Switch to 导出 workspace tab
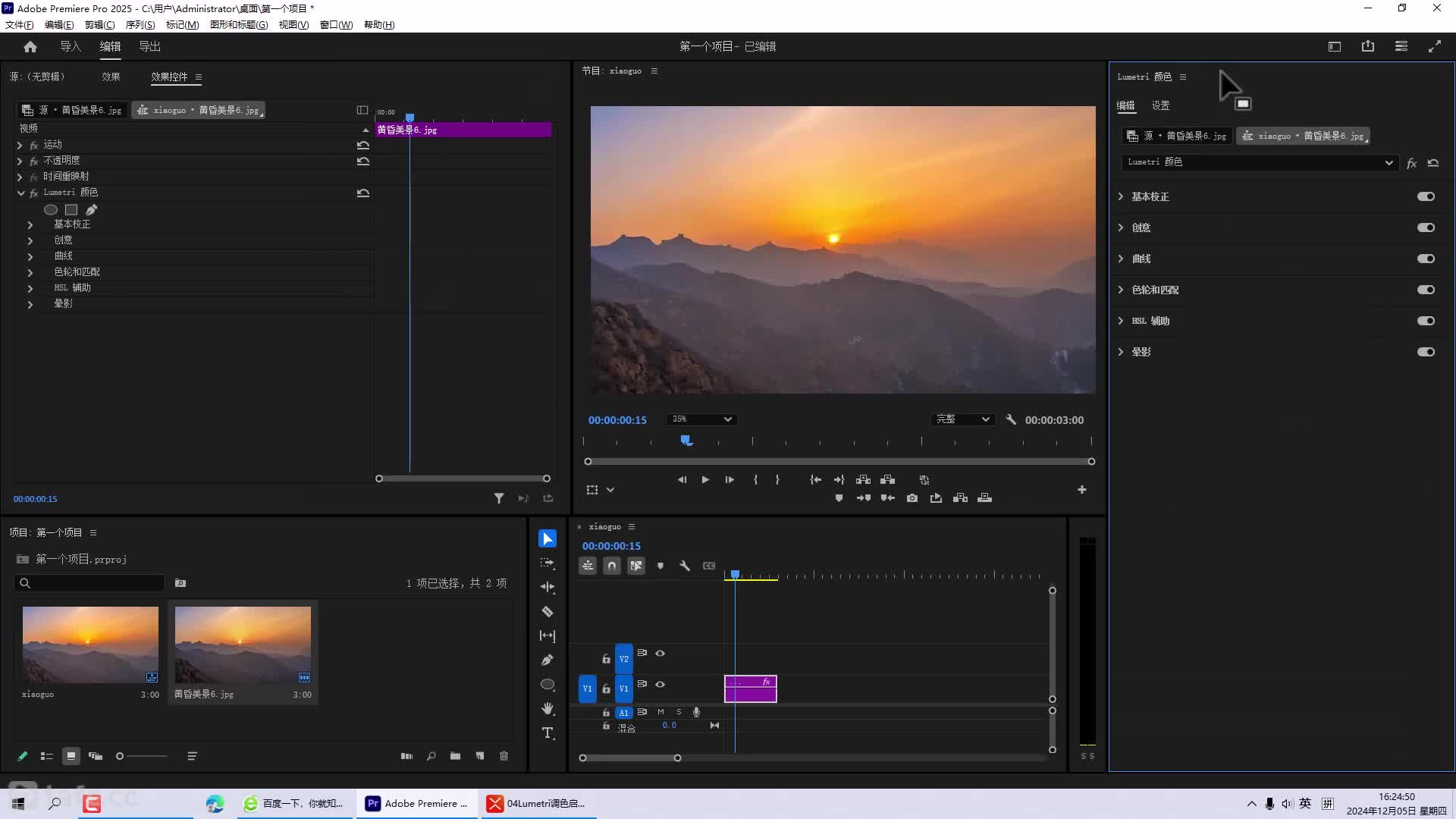Viewport: 1456px width, 819px height. 149,46
